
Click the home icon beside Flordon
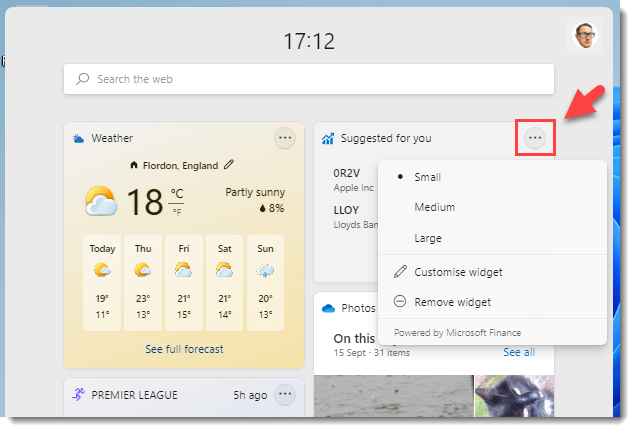tap(134, 165)
